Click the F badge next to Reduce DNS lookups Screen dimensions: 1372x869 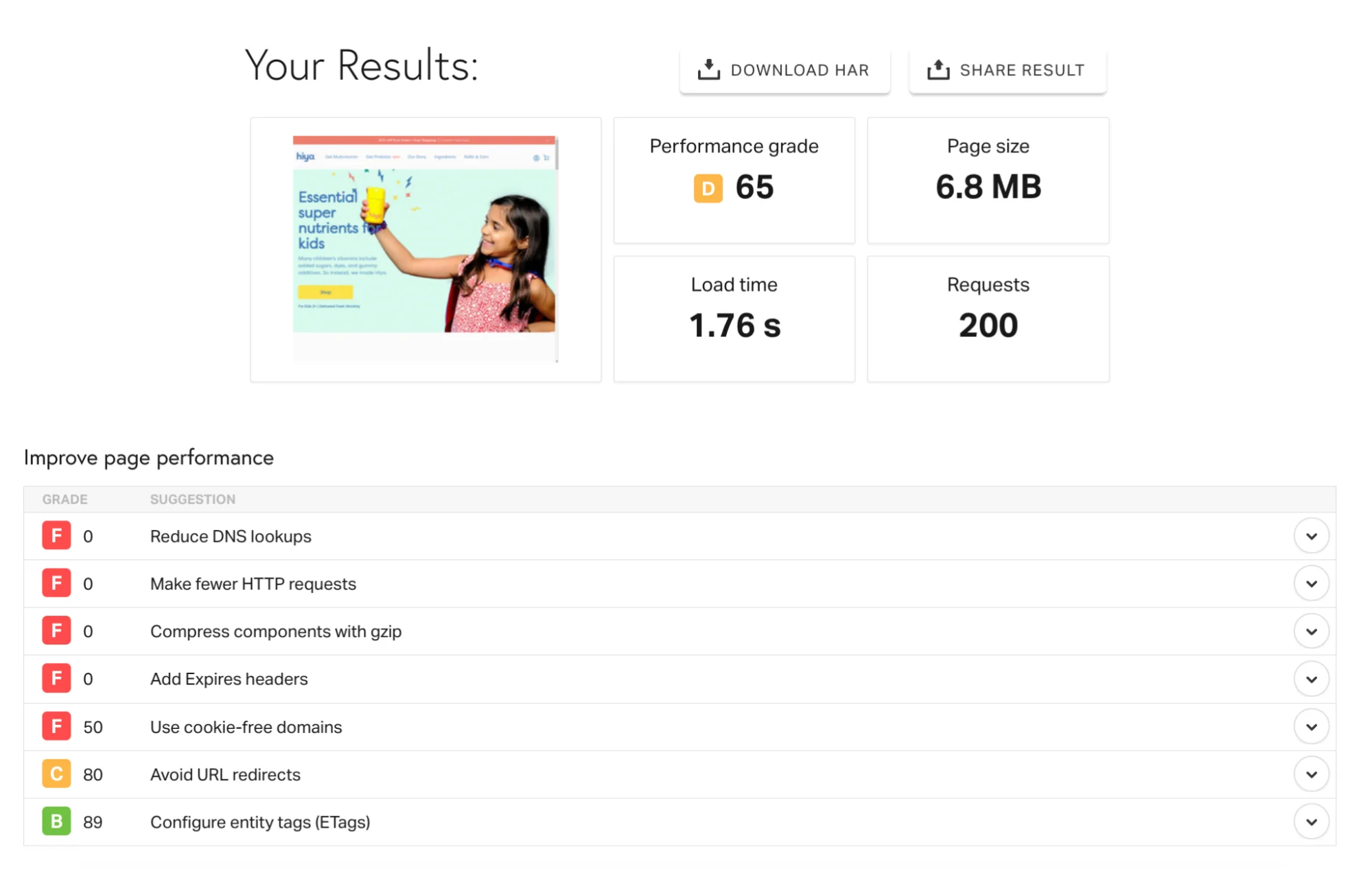(x=56, y=536)
